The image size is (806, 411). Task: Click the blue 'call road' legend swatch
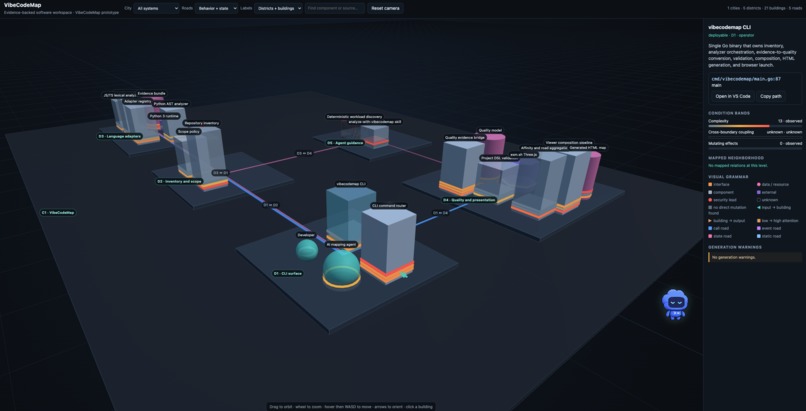coord(710,228)
